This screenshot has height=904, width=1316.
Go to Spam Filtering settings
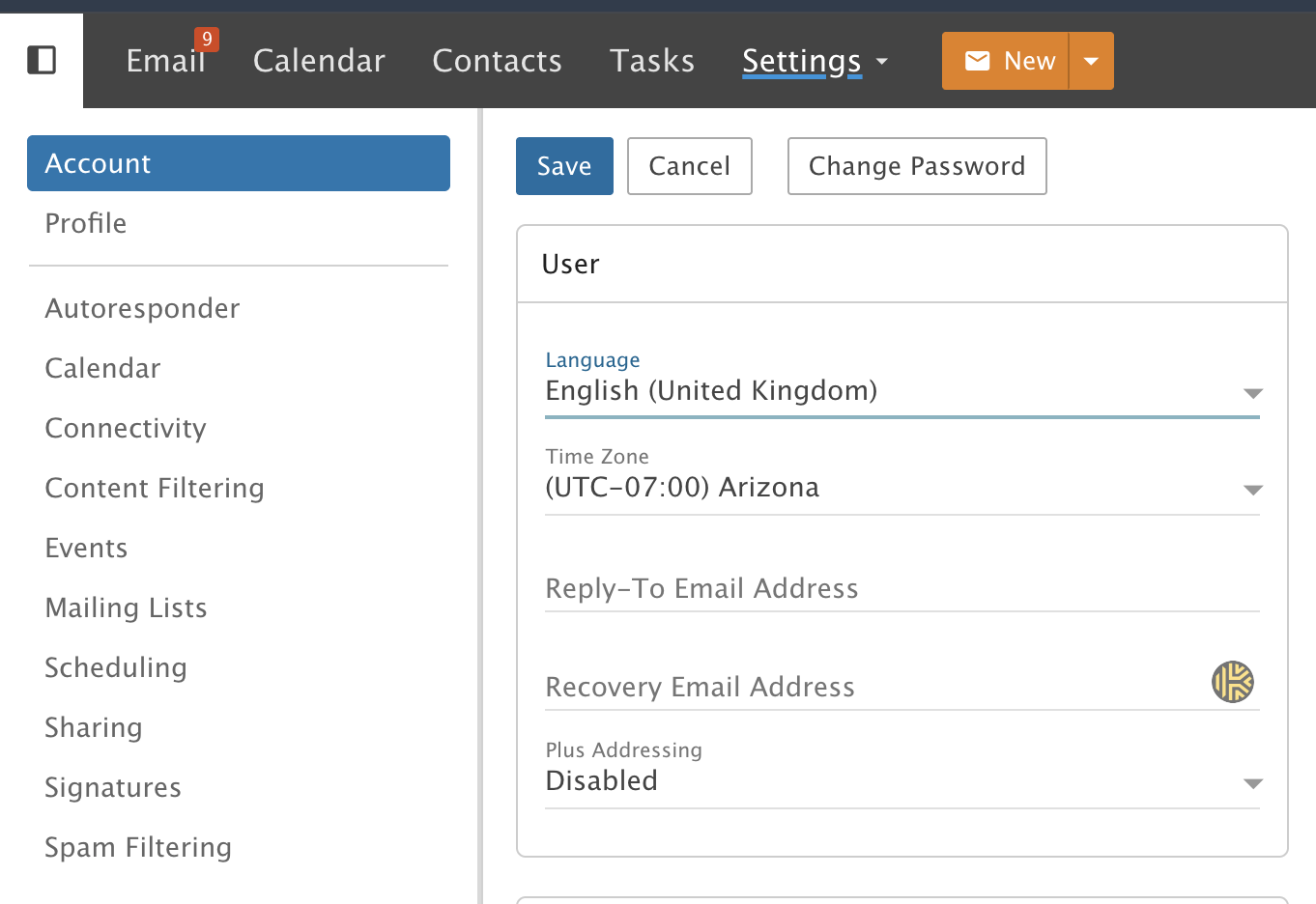[x=138, y=847]
